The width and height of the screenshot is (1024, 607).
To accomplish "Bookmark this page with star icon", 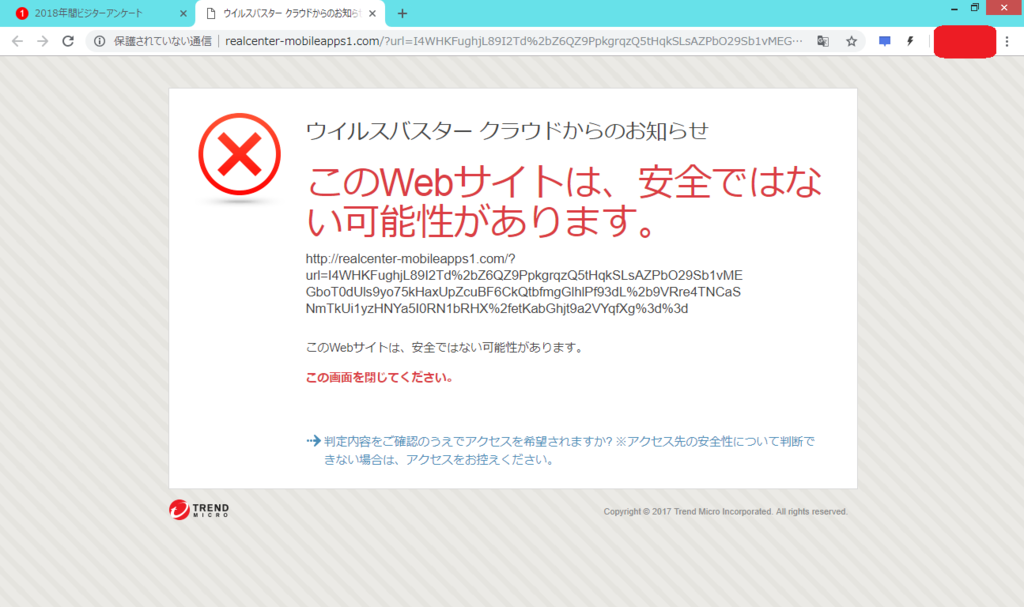I will pyautogui.click(x=852, y=41).
